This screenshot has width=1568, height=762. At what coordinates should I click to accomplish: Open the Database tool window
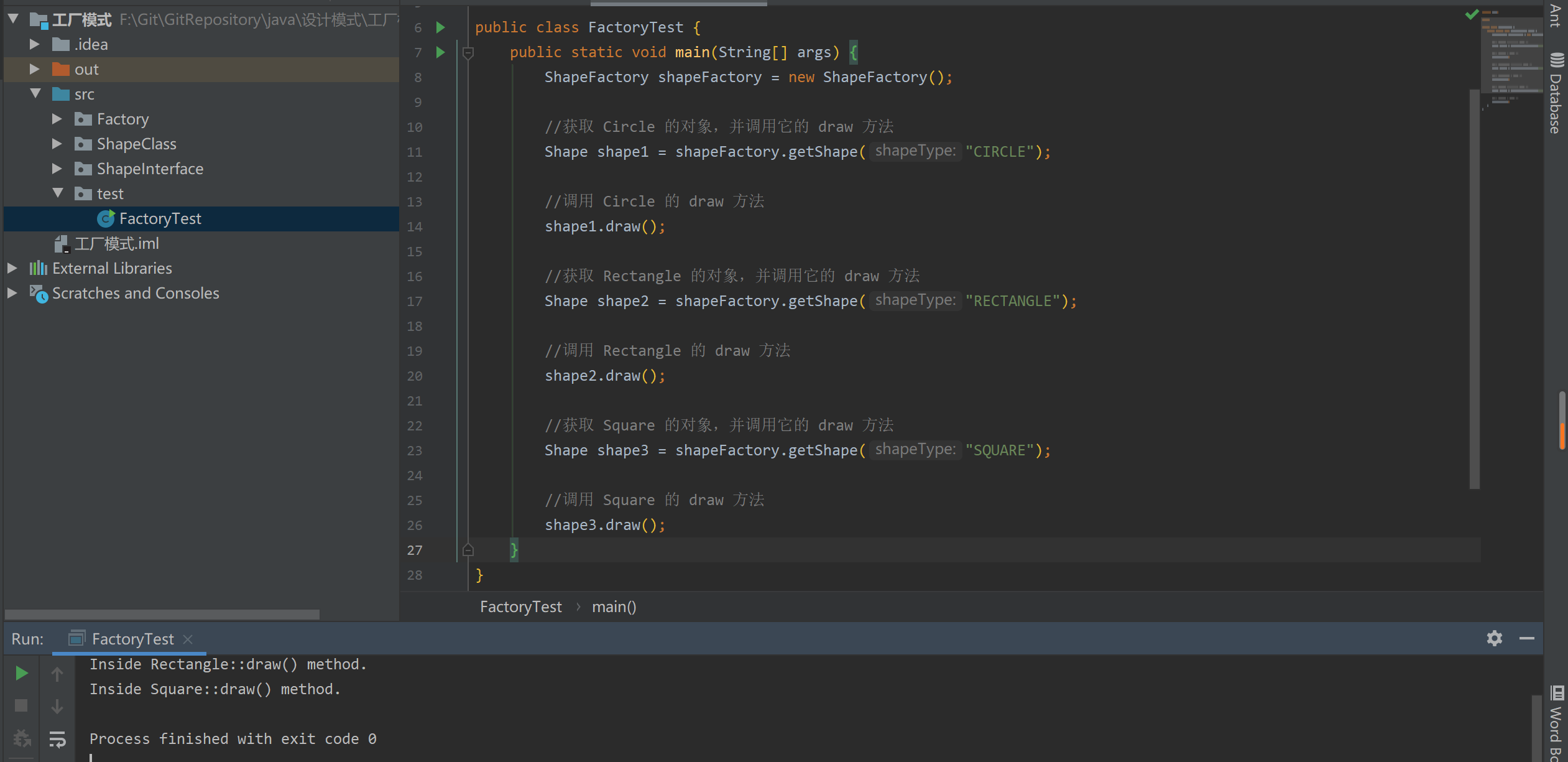coord(1556,93)
